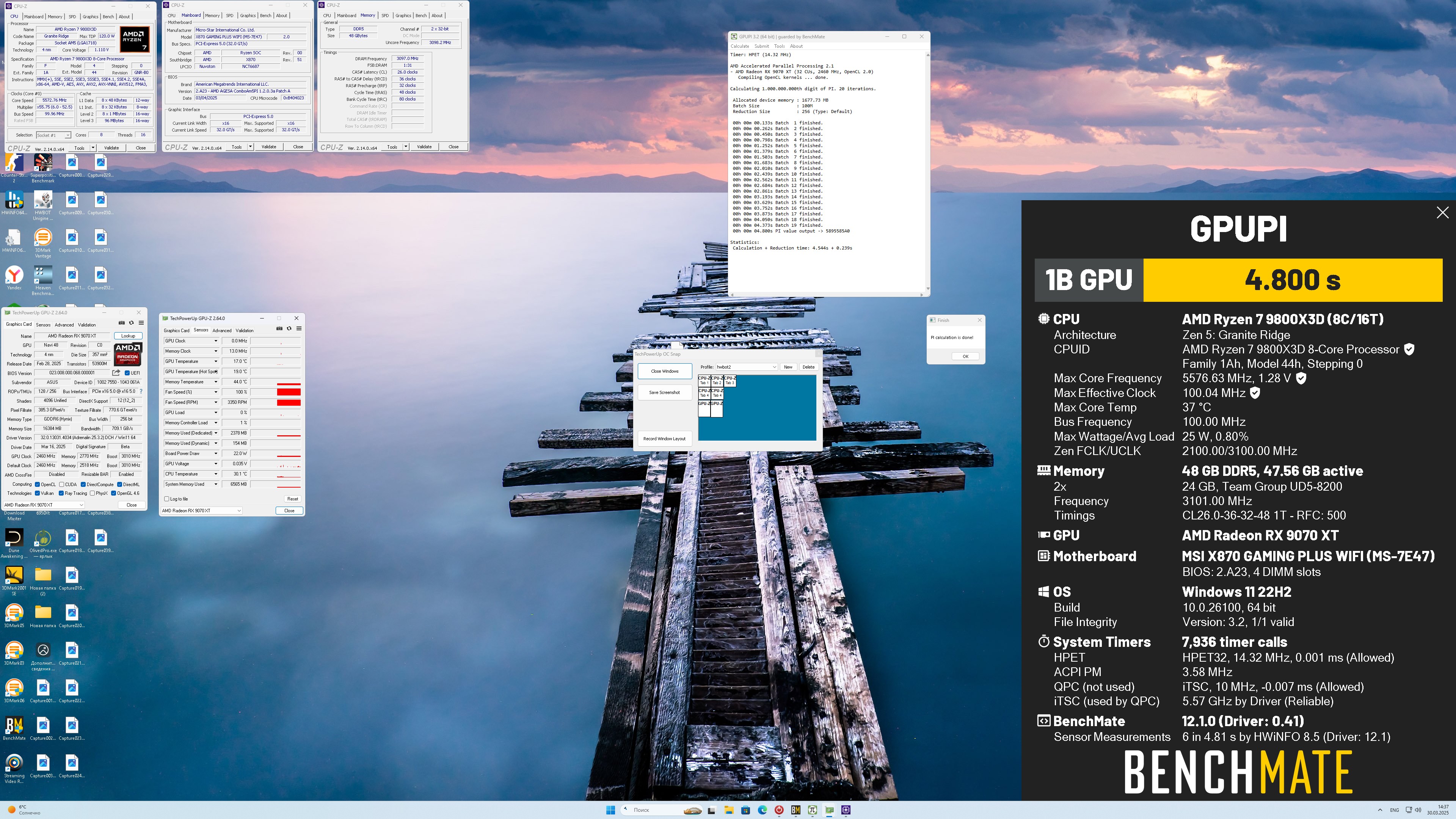The width and height of the screenshot is (1456, 819).
Task: Select 3DMark2001 SE desktop icon
Action: tap(14, 581)
